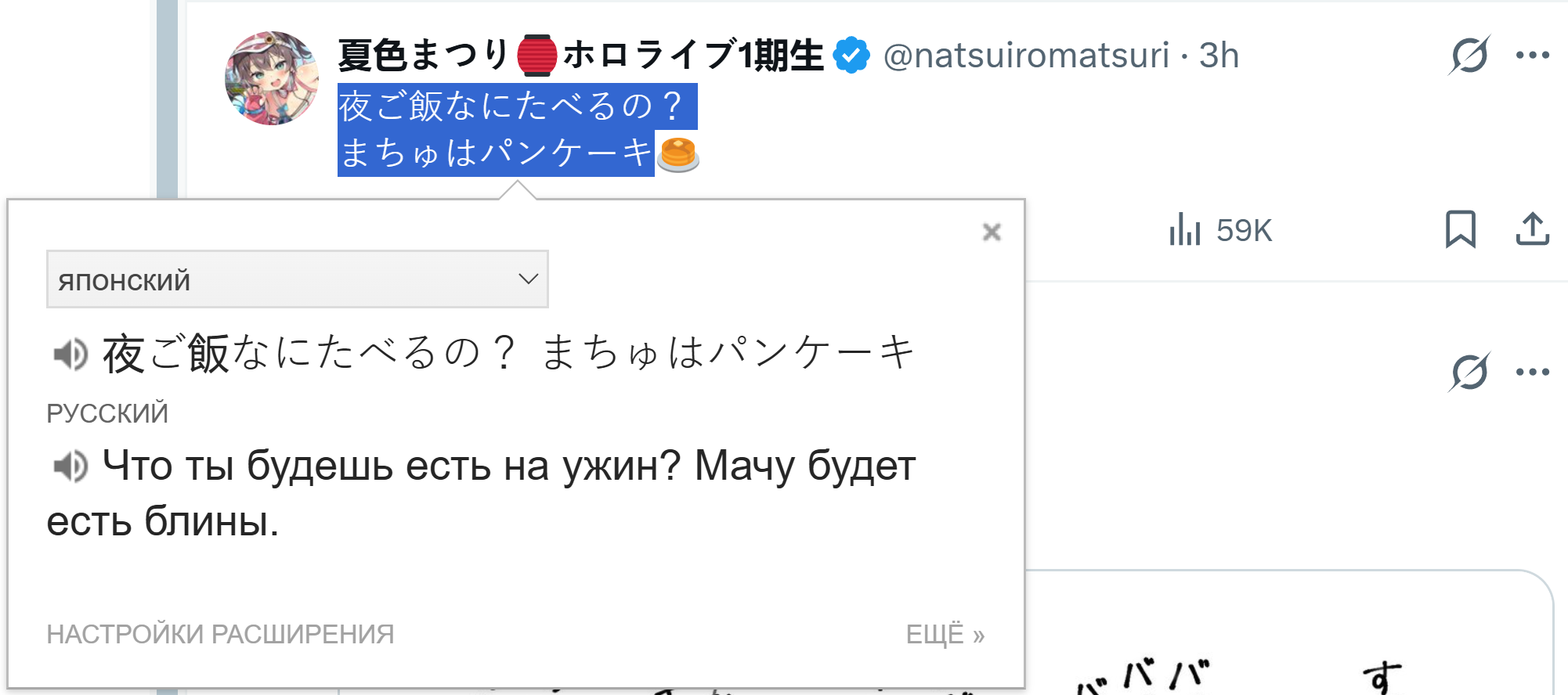Viewport: 1568px width, 695px height.
Task: Share the tweet via upload icon
Action: click(x=1533, y=229)
